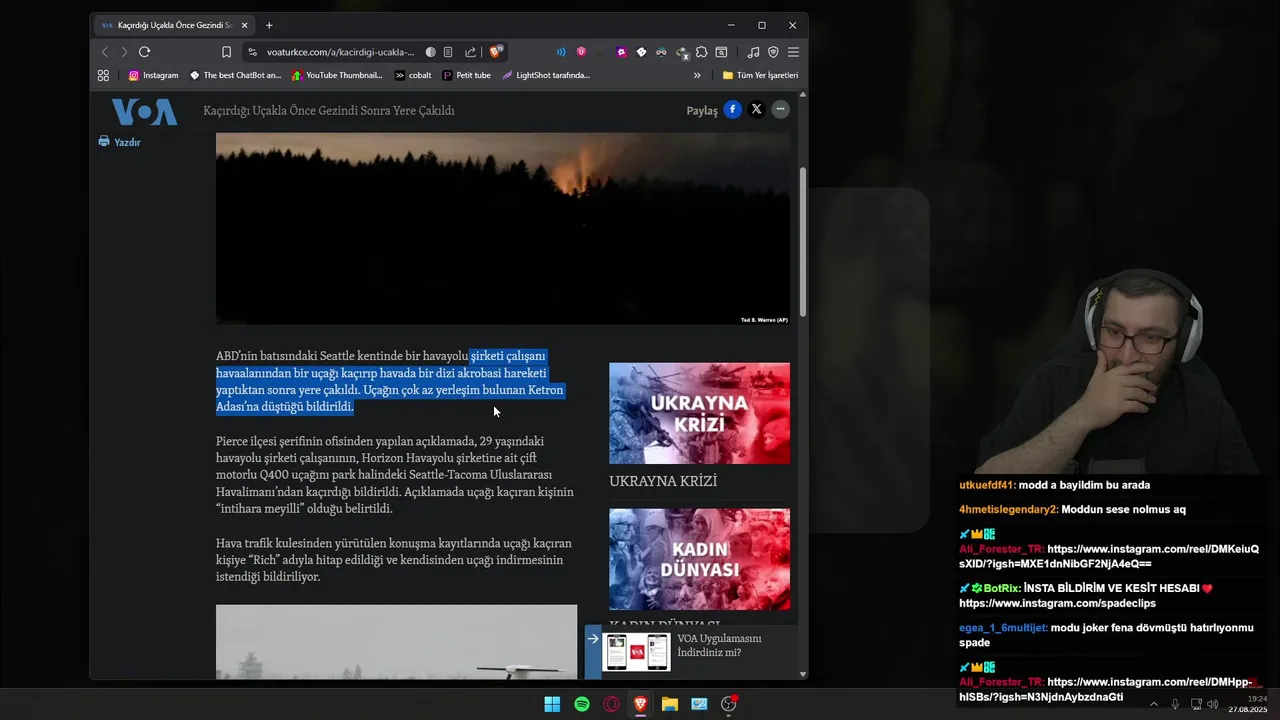Click the Brave icon in the taskbar
The height and width of the screenshot is (720, 1280).
(x=640, y=704)
